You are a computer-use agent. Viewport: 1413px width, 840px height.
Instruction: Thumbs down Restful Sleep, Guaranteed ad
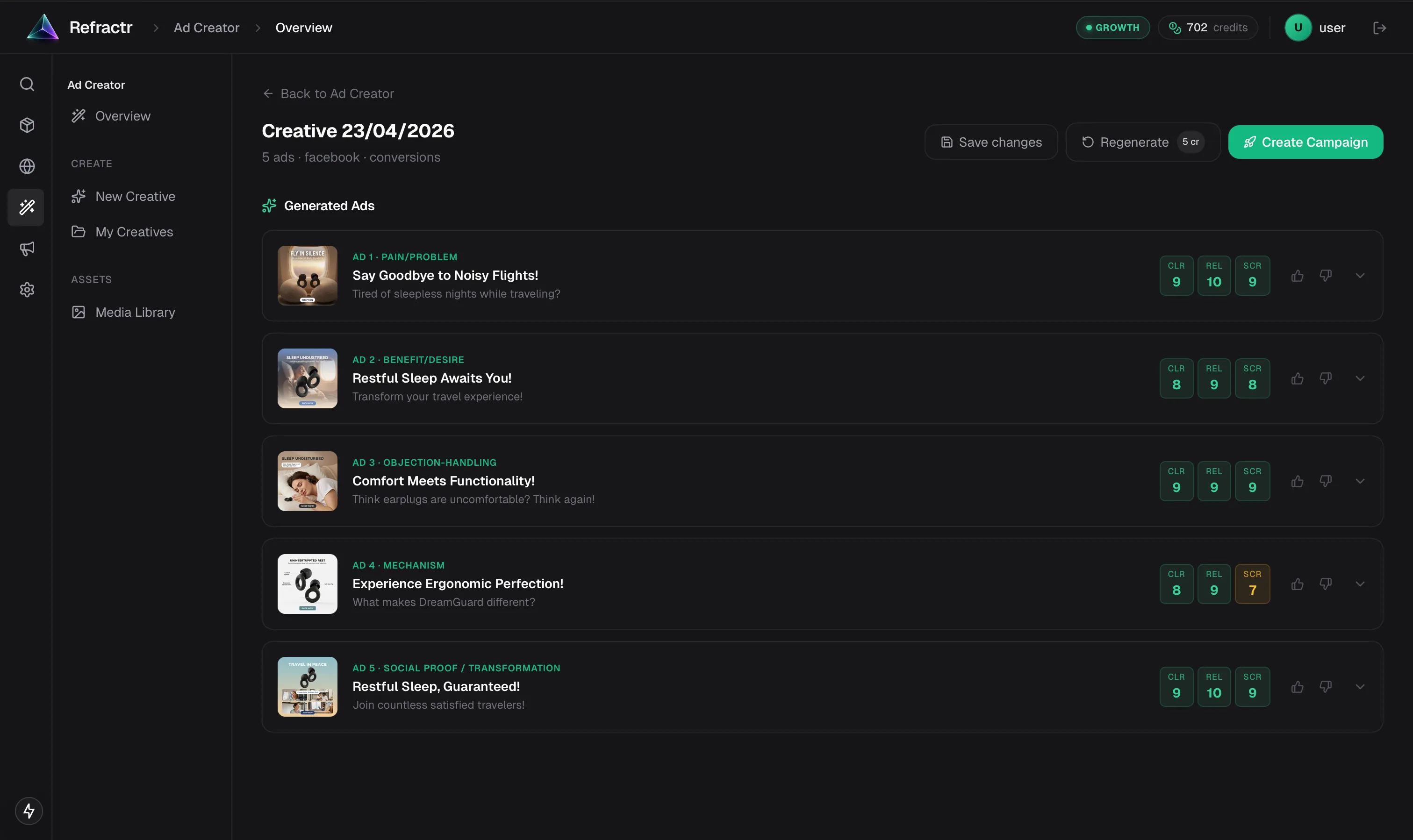(x=1325, y=687)
